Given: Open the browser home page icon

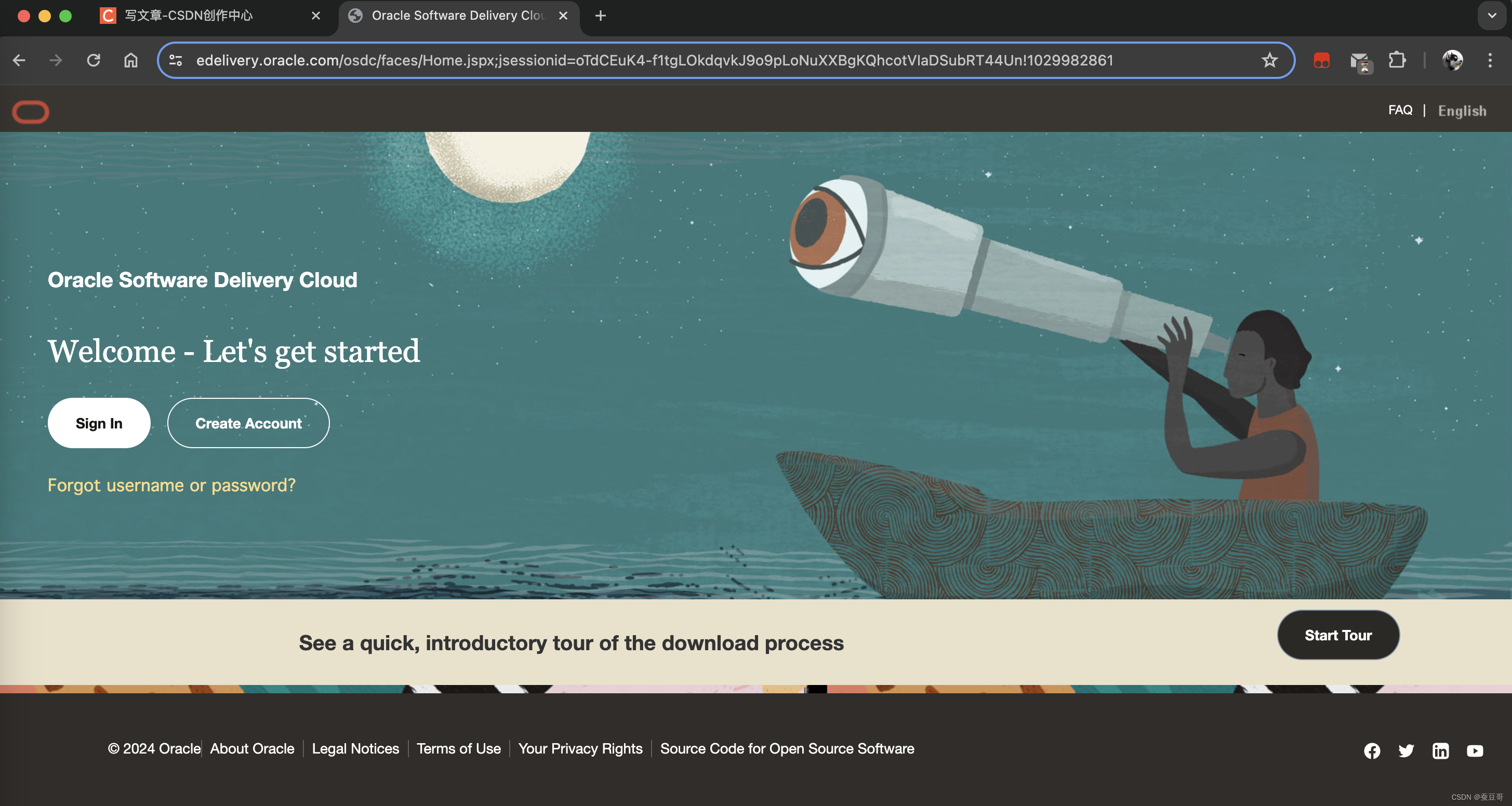Looking at the screenshot, I should [x=131, y=60].
